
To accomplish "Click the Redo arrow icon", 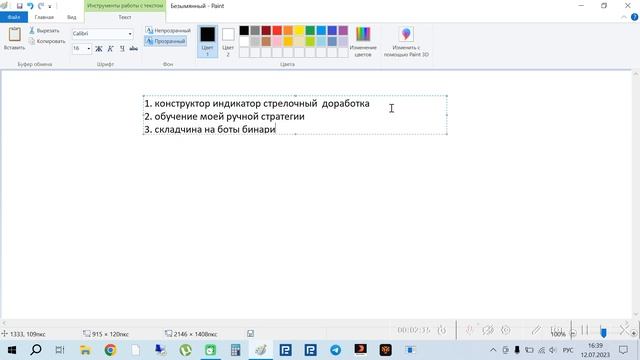I will (x=40, y=6).
